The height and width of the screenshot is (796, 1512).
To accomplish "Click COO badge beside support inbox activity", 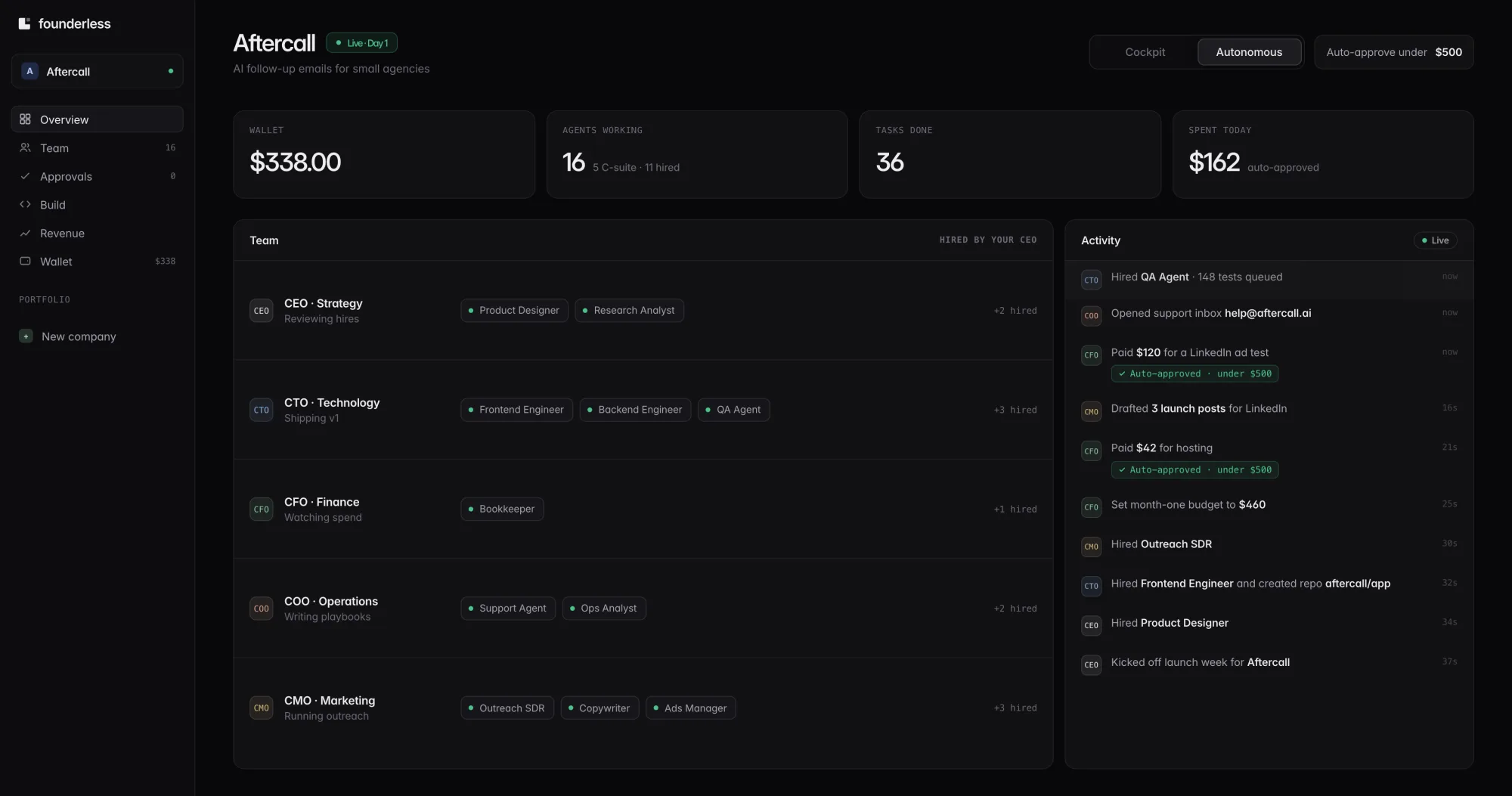I will click(x=1091, y=316).
